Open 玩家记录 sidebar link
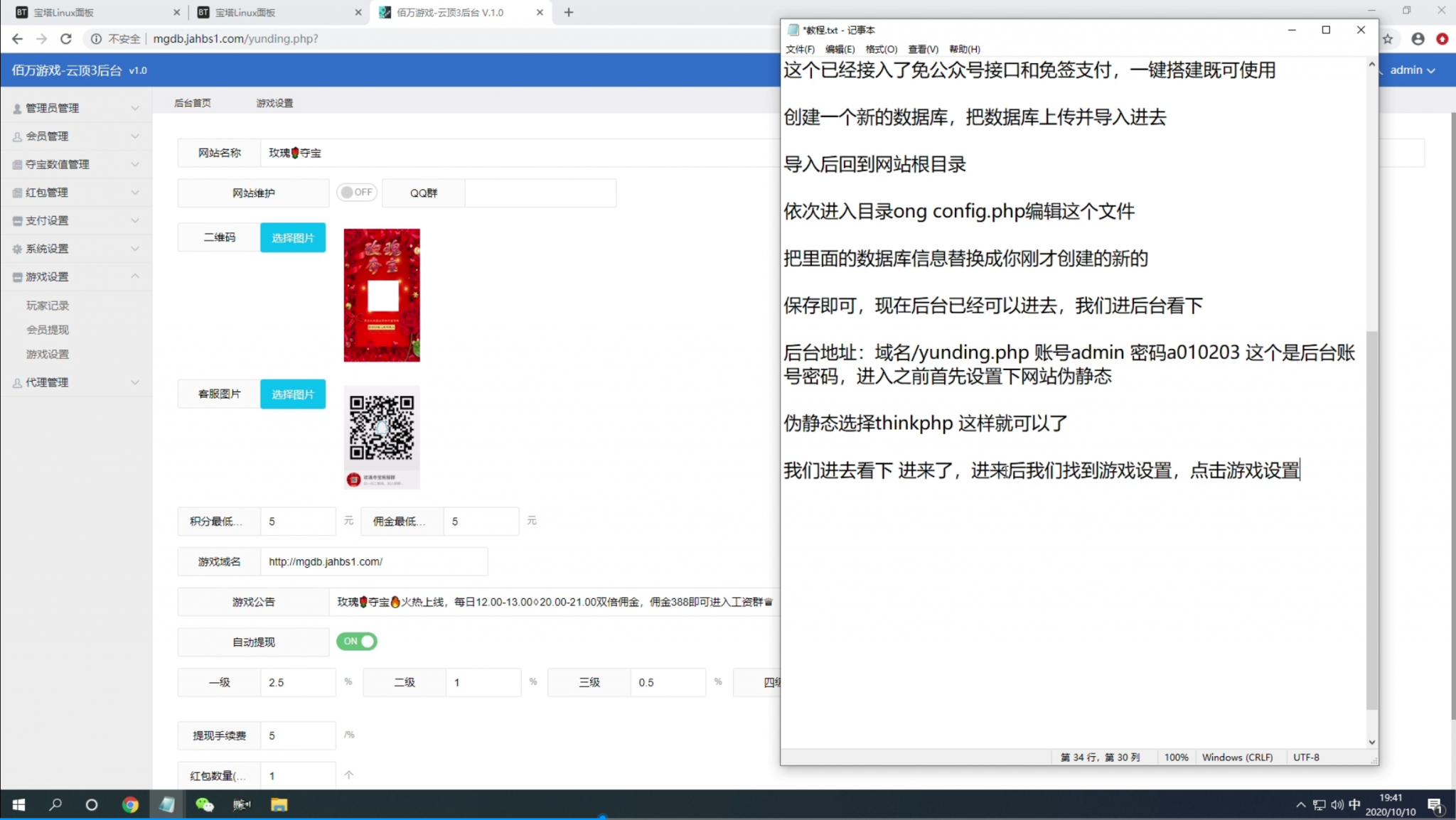The width and height of the screenshot is (1456, 820). click(x=48, y=306)
